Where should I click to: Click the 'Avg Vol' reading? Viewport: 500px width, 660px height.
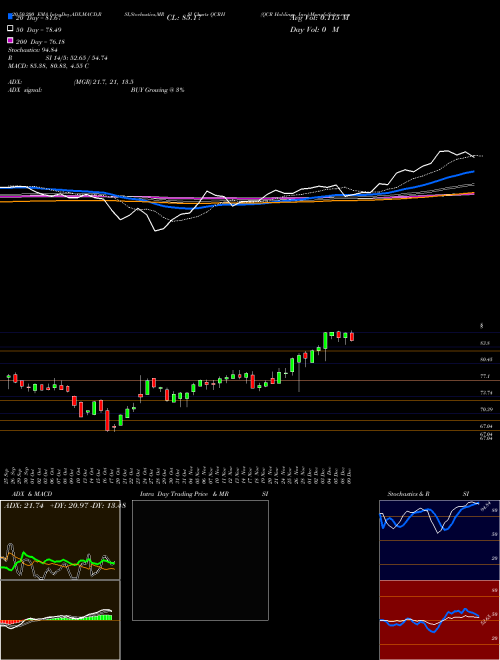319,17
